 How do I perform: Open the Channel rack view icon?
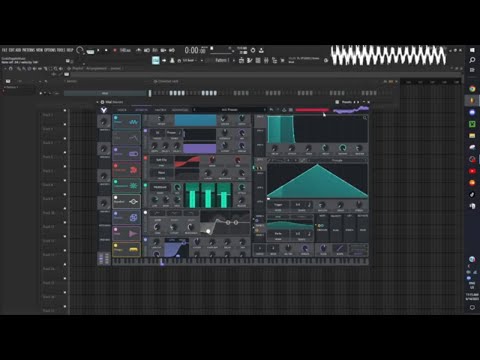[258, 60]
